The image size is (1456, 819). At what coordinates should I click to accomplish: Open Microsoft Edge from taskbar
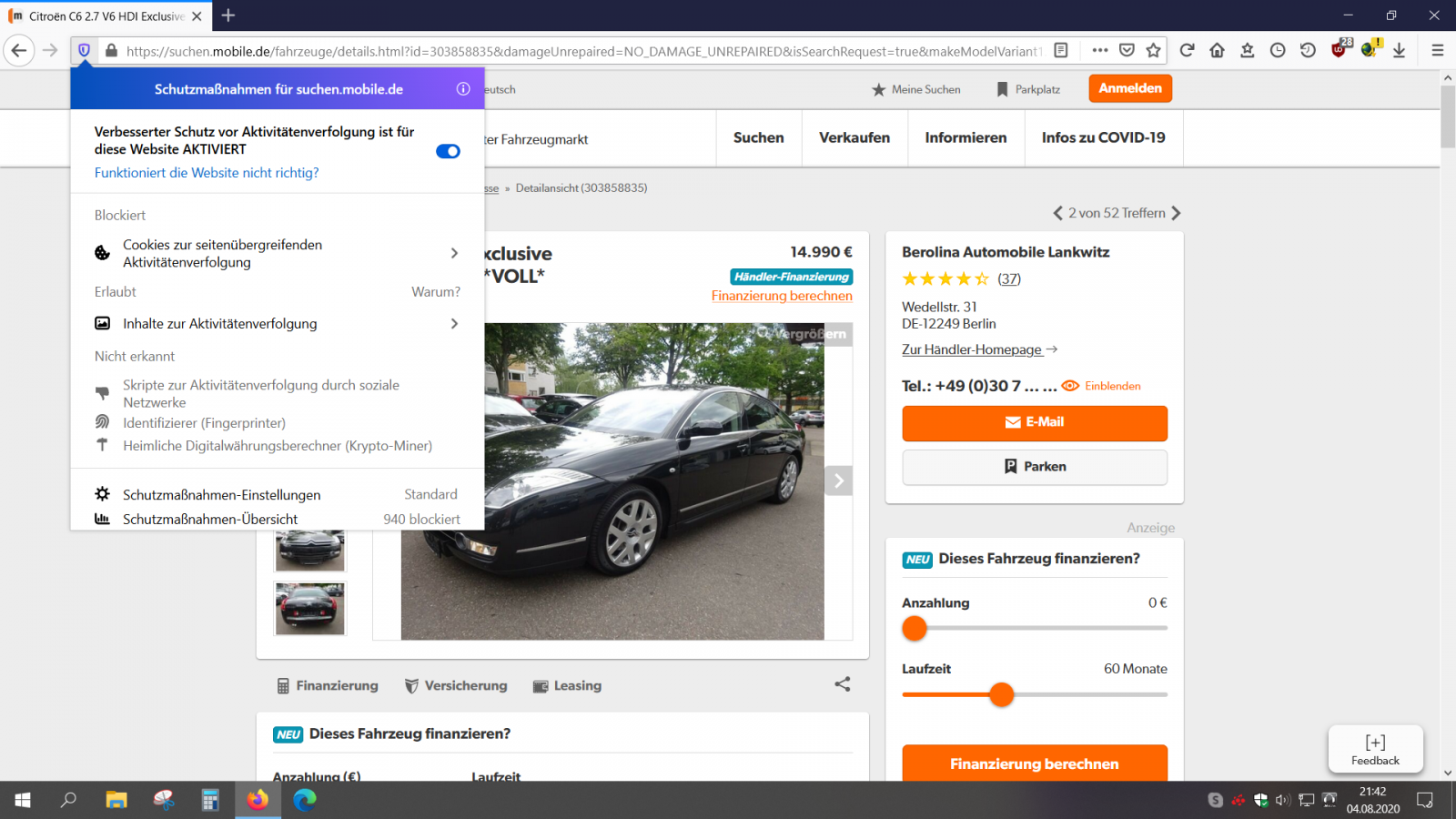point(305,800)
